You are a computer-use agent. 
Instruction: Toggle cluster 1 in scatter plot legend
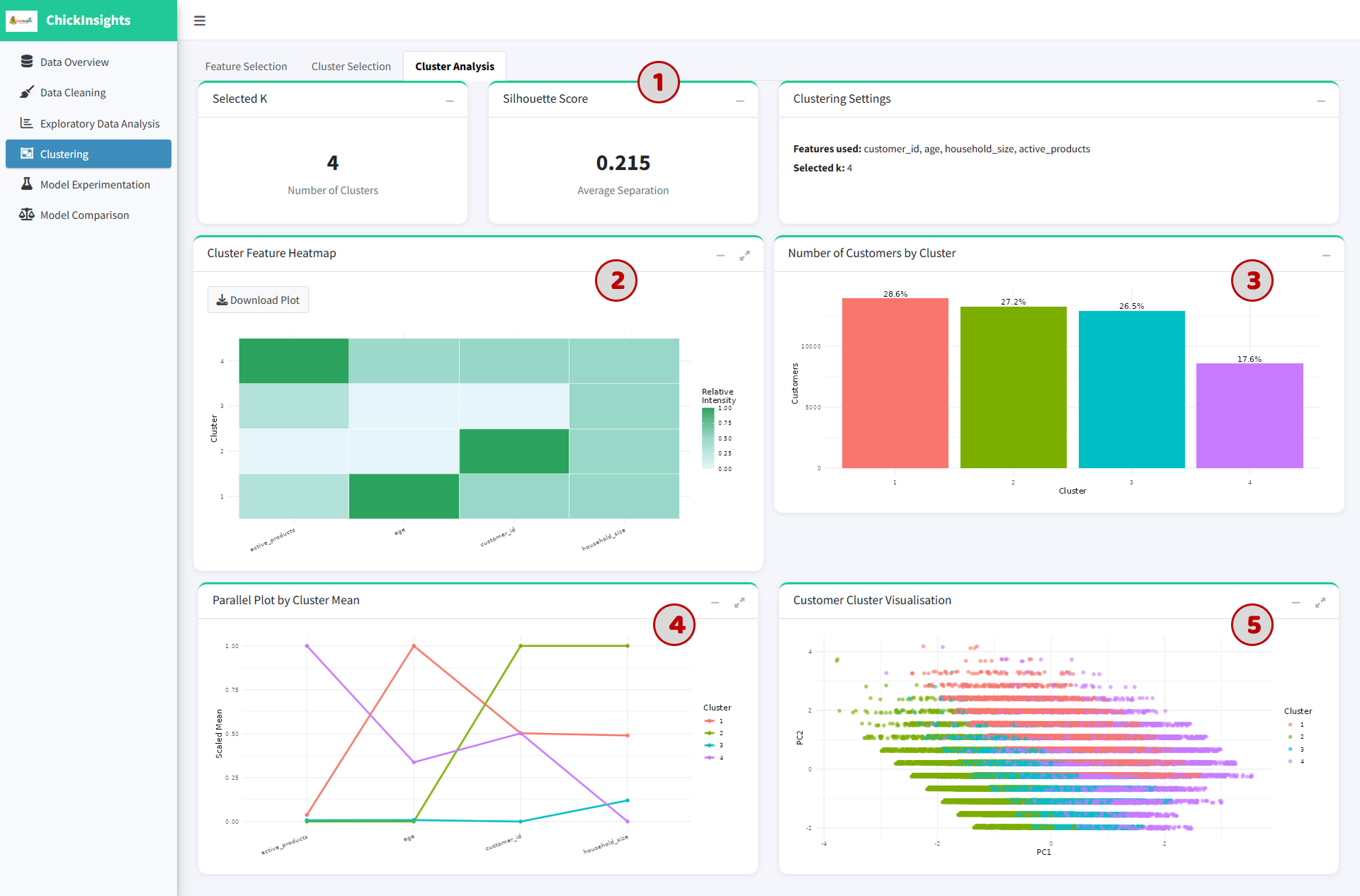(x=1296, y=725)
